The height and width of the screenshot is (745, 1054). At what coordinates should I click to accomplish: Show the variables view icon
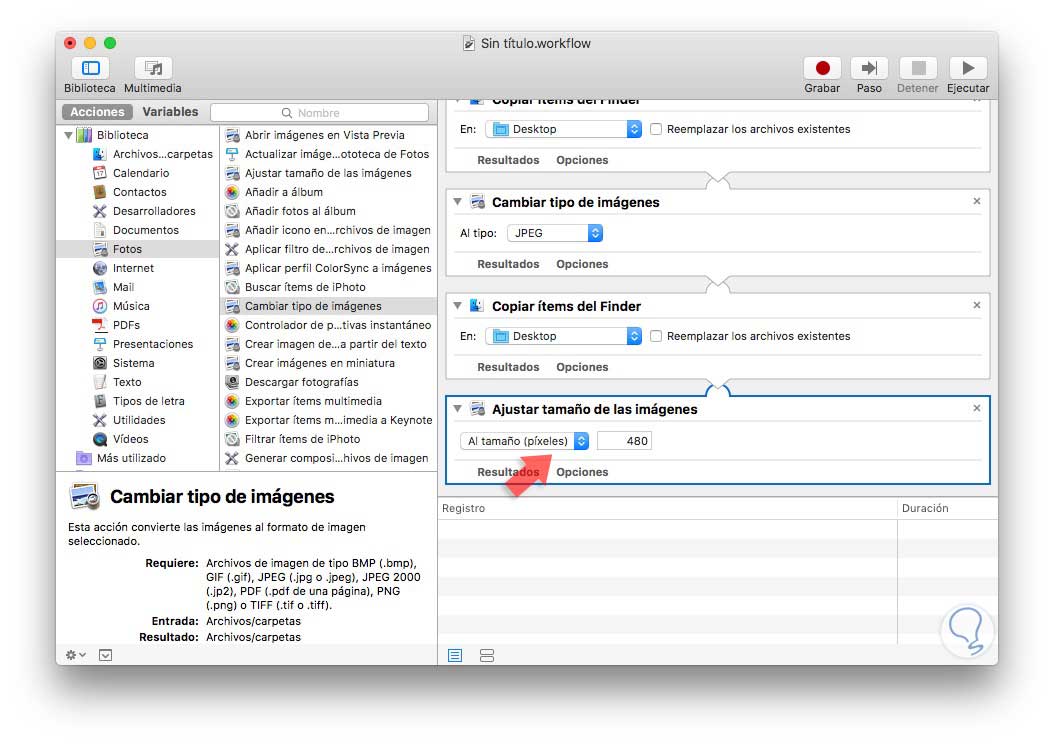tap(487, 656)
